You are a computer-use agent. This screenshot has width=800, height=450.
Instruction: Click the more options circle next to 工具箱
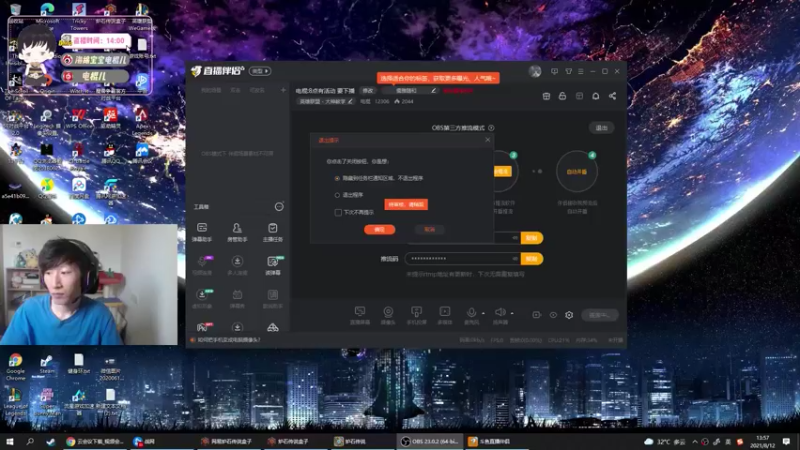pyautogui.click(x=279, y=207)
